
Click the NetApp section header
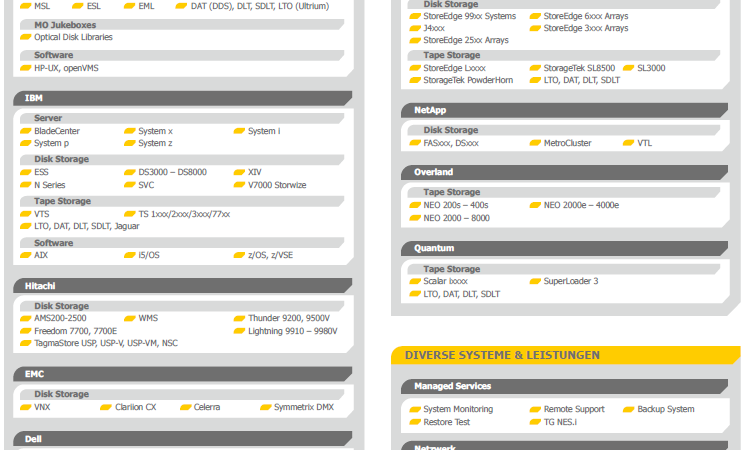point(564,110)
